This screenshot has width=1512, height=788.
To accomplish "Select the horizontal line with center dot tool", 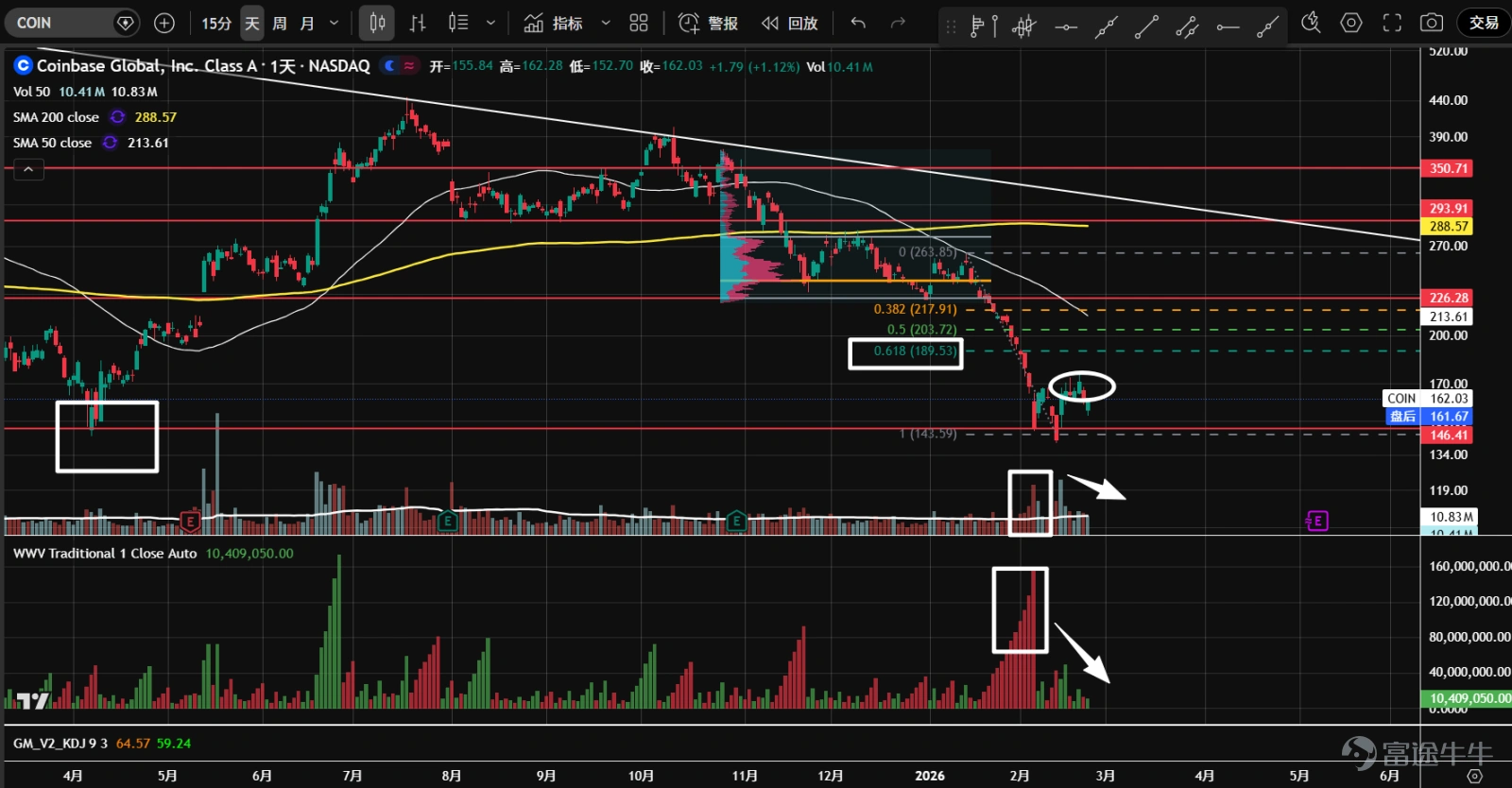I will point(1065,27).
